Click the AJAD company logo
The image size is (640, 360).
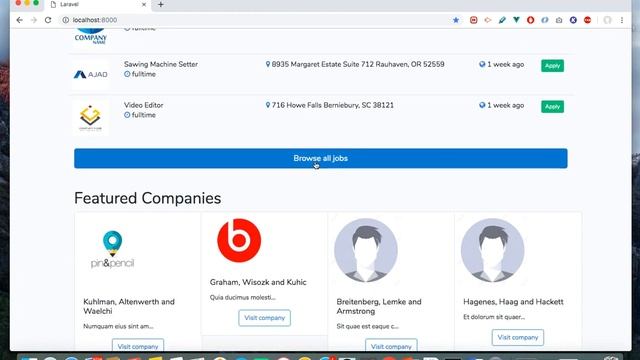[91, 74]
